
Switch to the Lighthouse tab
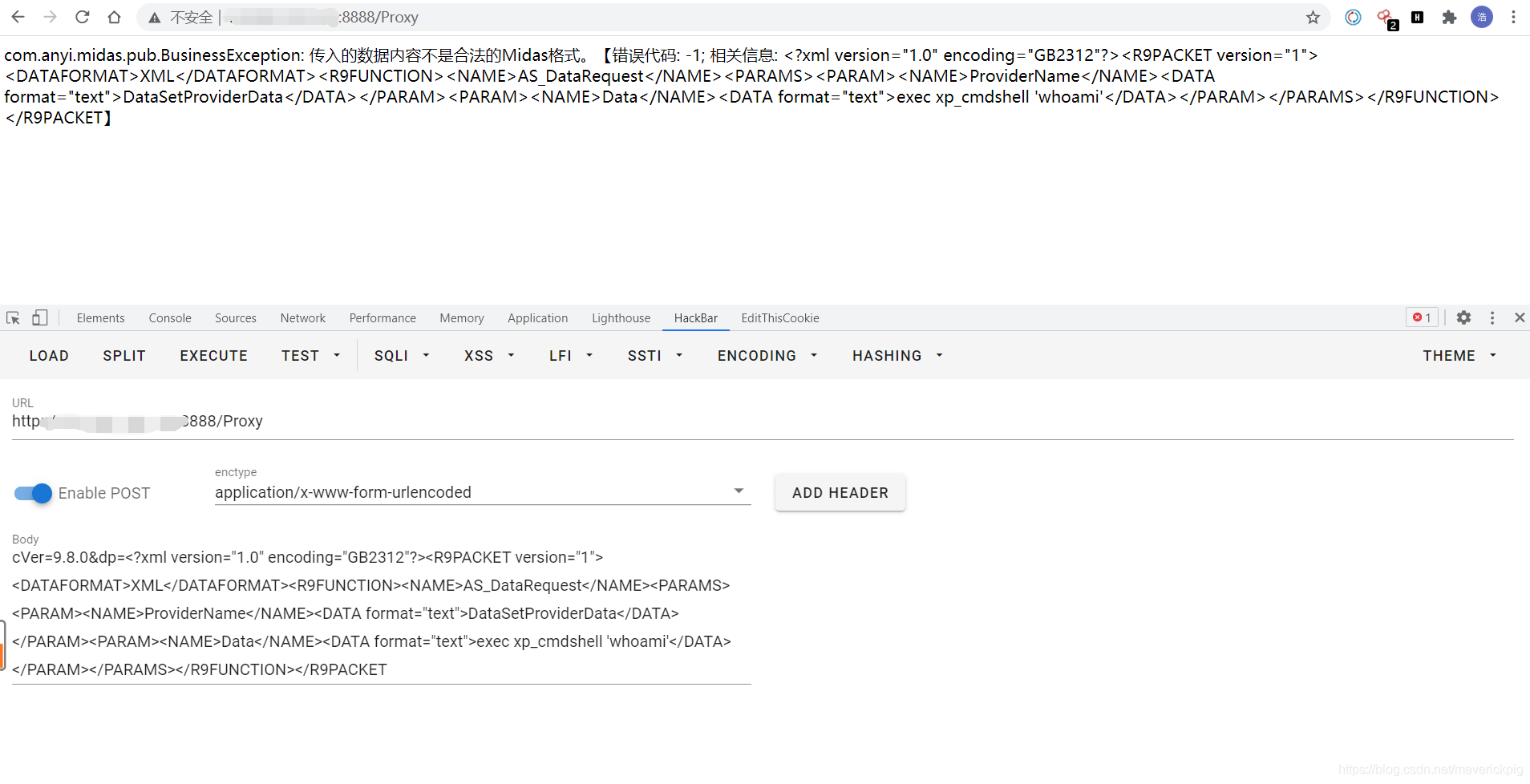click(x=621, y=318)
